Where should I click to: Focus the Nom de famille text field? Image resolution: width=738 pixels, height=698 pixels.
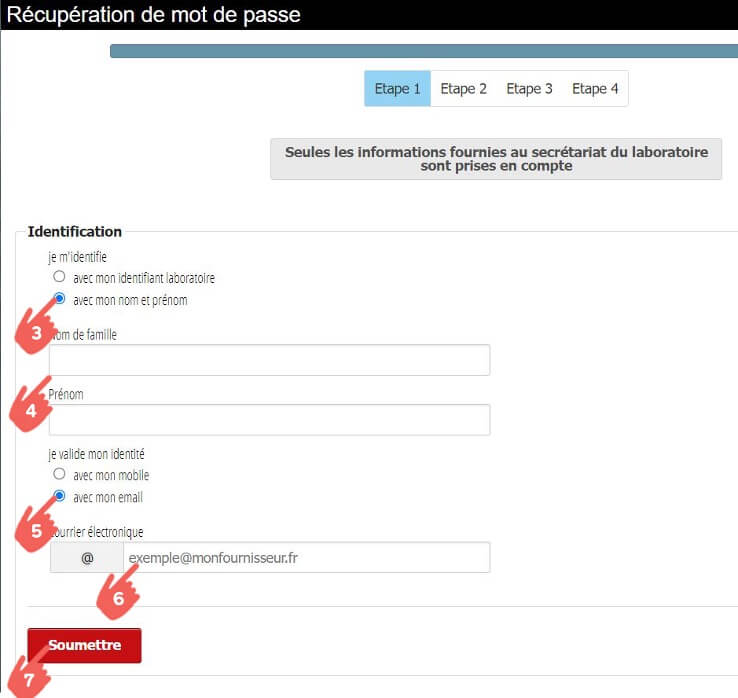click(269, 360)
